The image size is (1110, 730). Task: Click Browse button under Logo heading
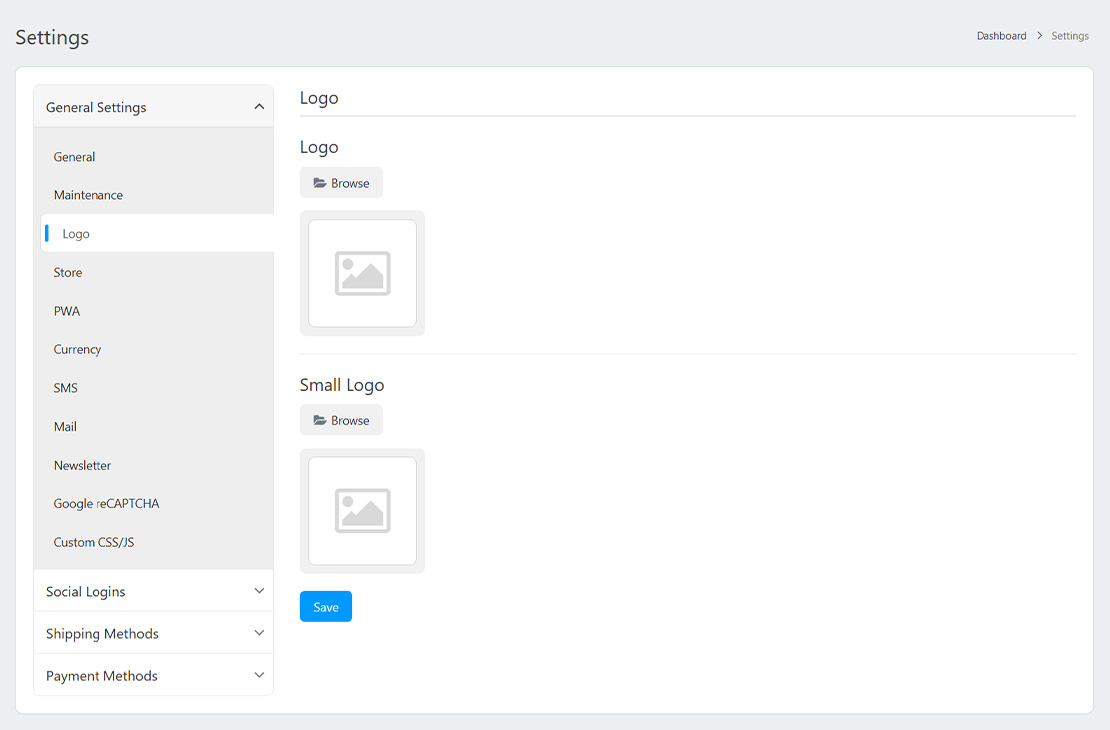click(341, 183)
